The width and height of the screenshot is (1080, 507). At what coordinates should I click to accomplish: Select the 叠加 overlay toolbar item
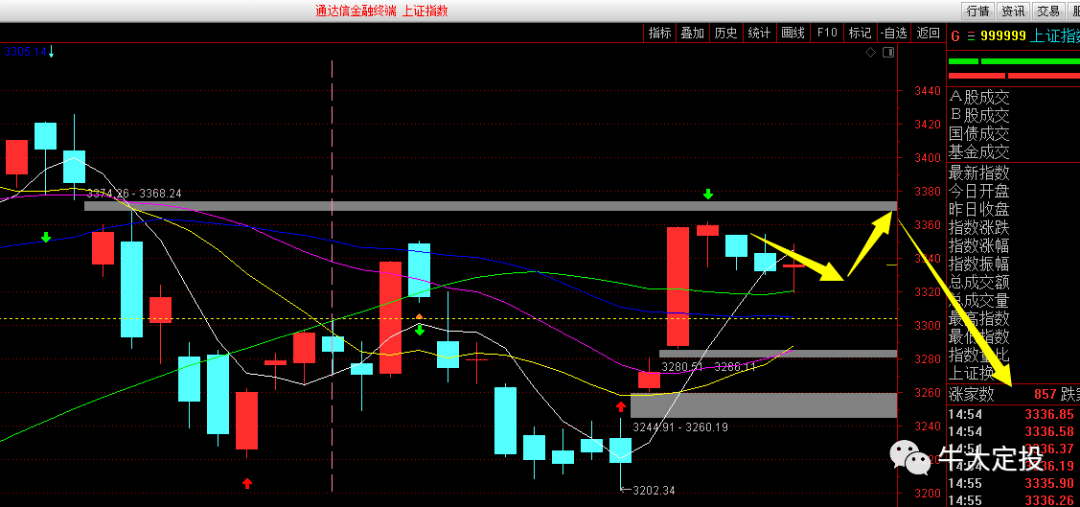pos(693,32)
